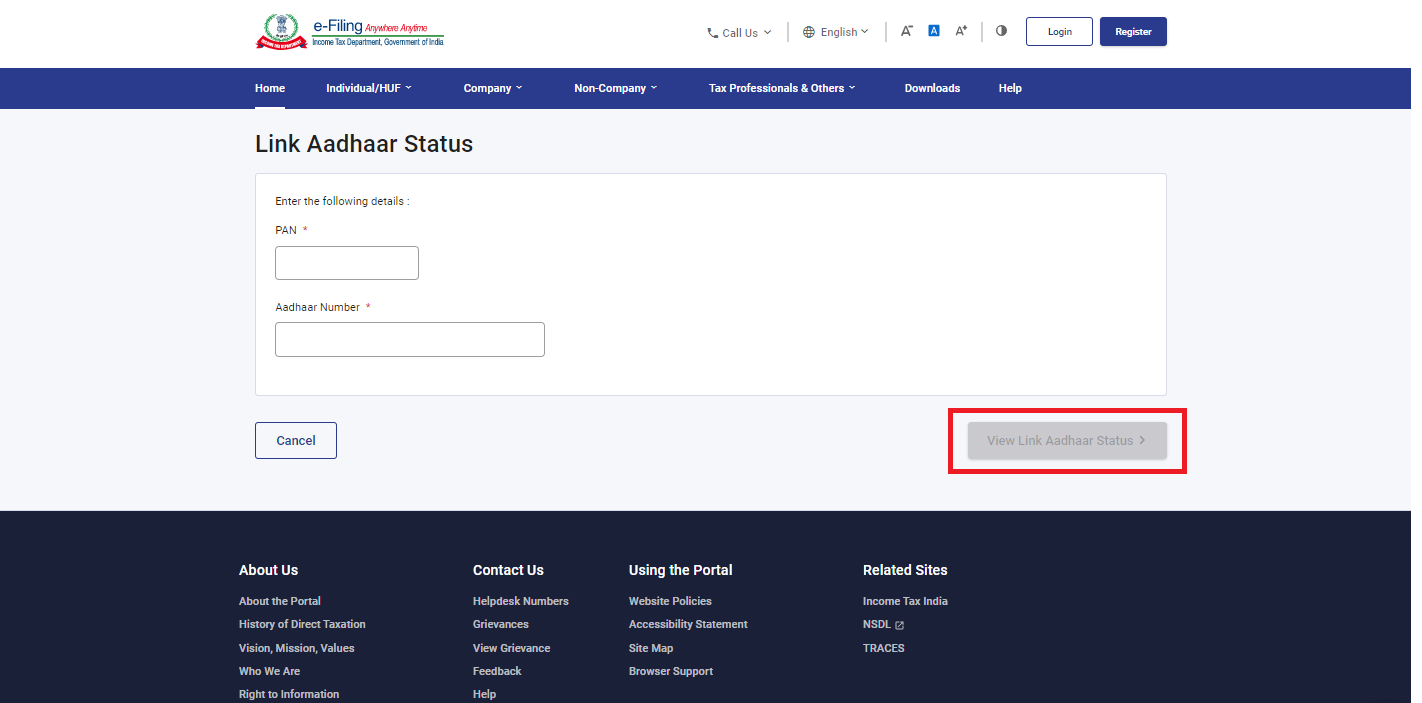
Task: Open NSDL external link icon
Action: coord(899,625)
